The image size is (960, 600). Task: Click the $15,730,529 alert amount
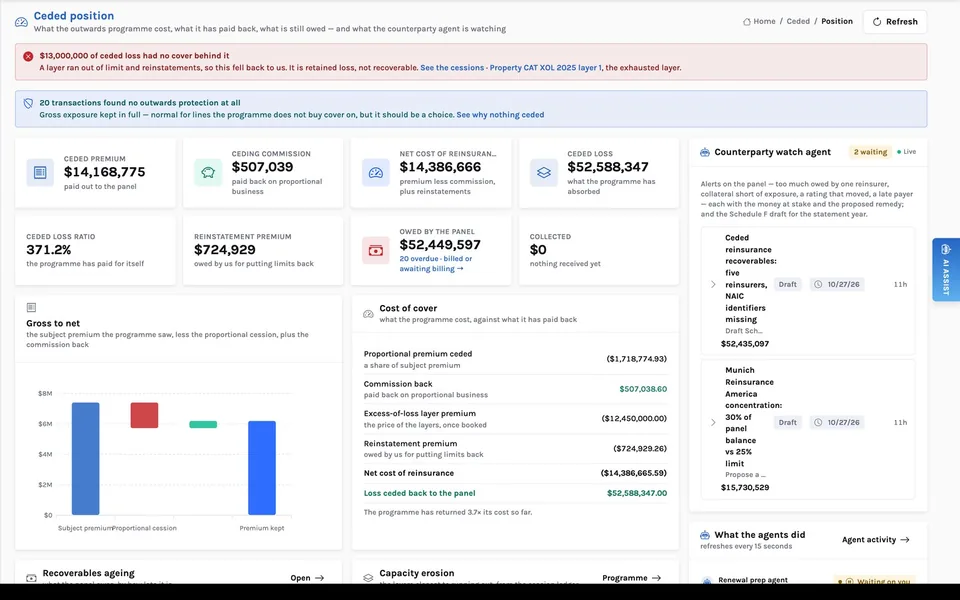click(745, 488)
